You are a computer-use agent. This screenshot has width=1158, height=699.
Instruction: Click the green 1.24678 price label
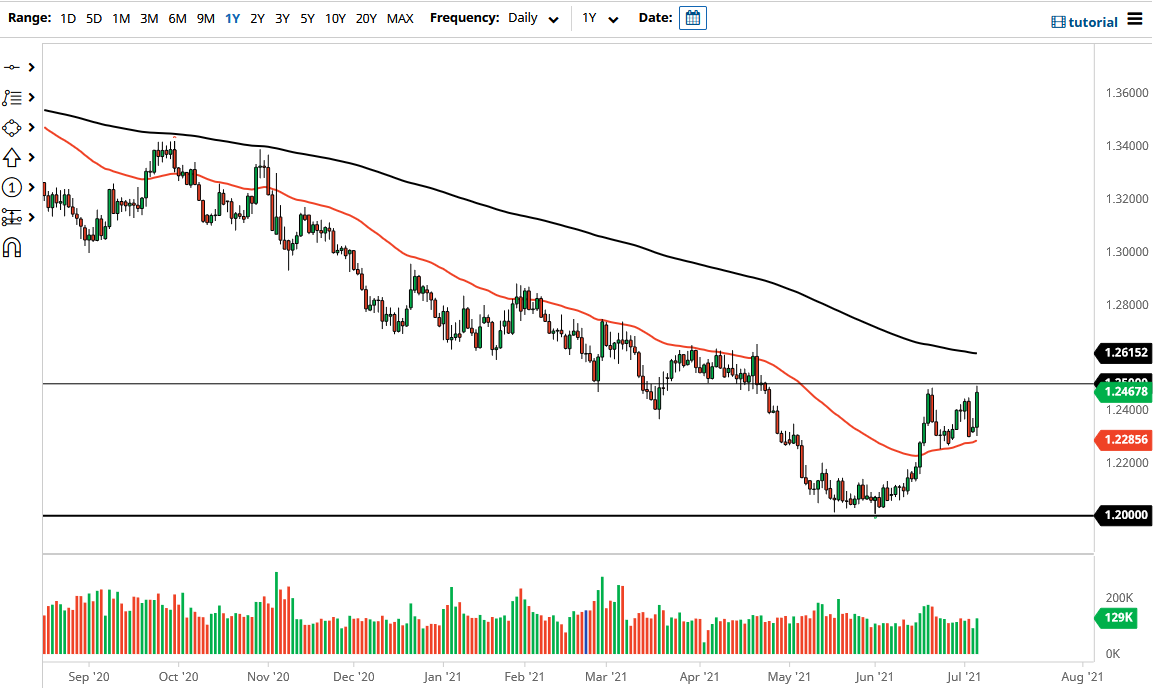coord(1124,392)
